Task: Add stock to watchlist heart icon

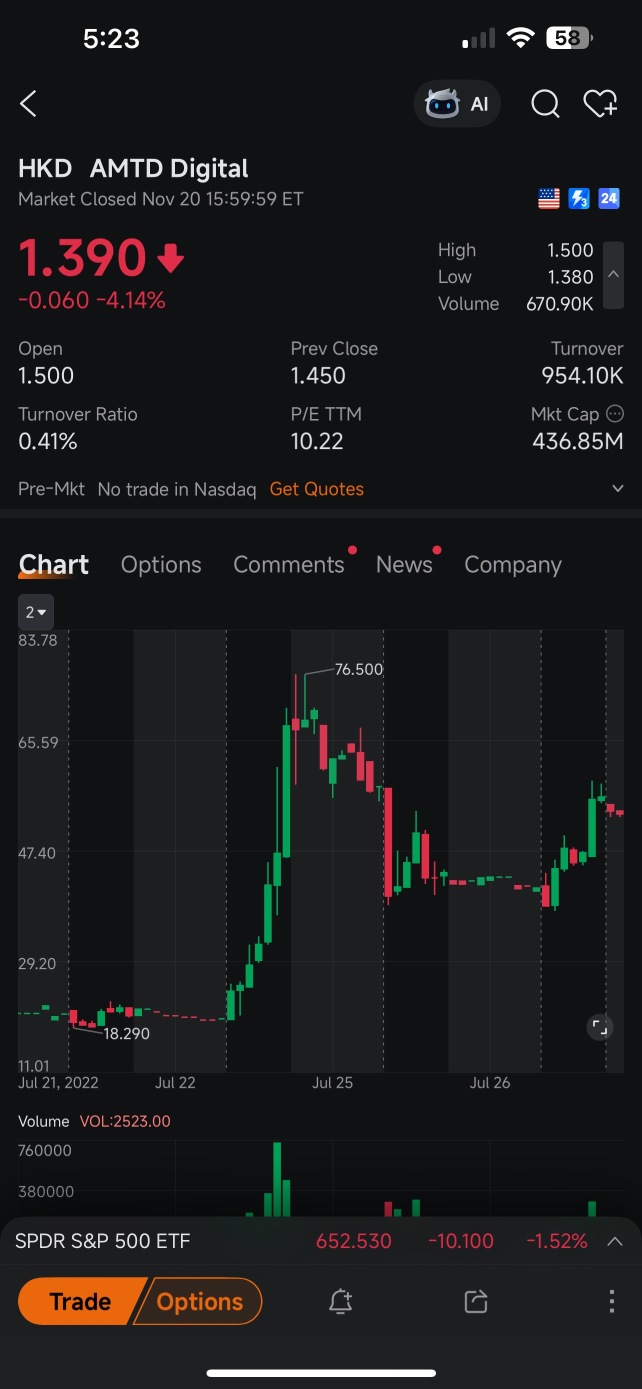Action: 601,104
